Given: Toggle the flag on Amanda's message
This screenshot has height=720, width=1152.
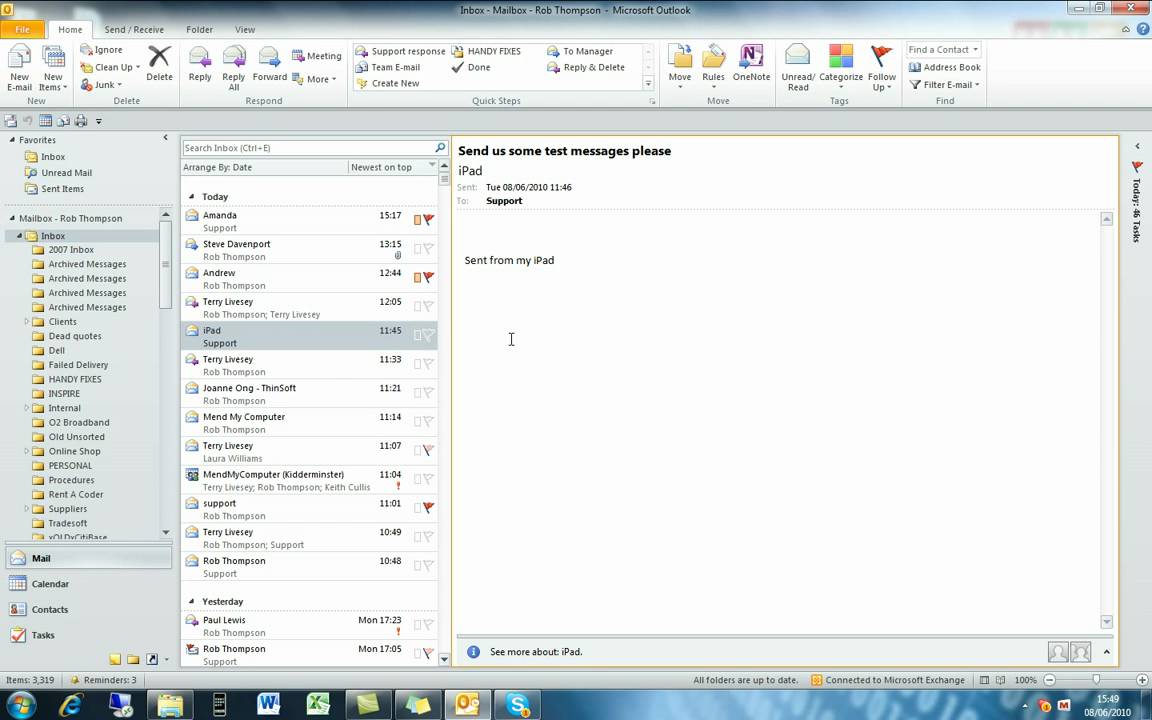Looking at the screenshot, I should pyautogui.click(x=429, y=219).
